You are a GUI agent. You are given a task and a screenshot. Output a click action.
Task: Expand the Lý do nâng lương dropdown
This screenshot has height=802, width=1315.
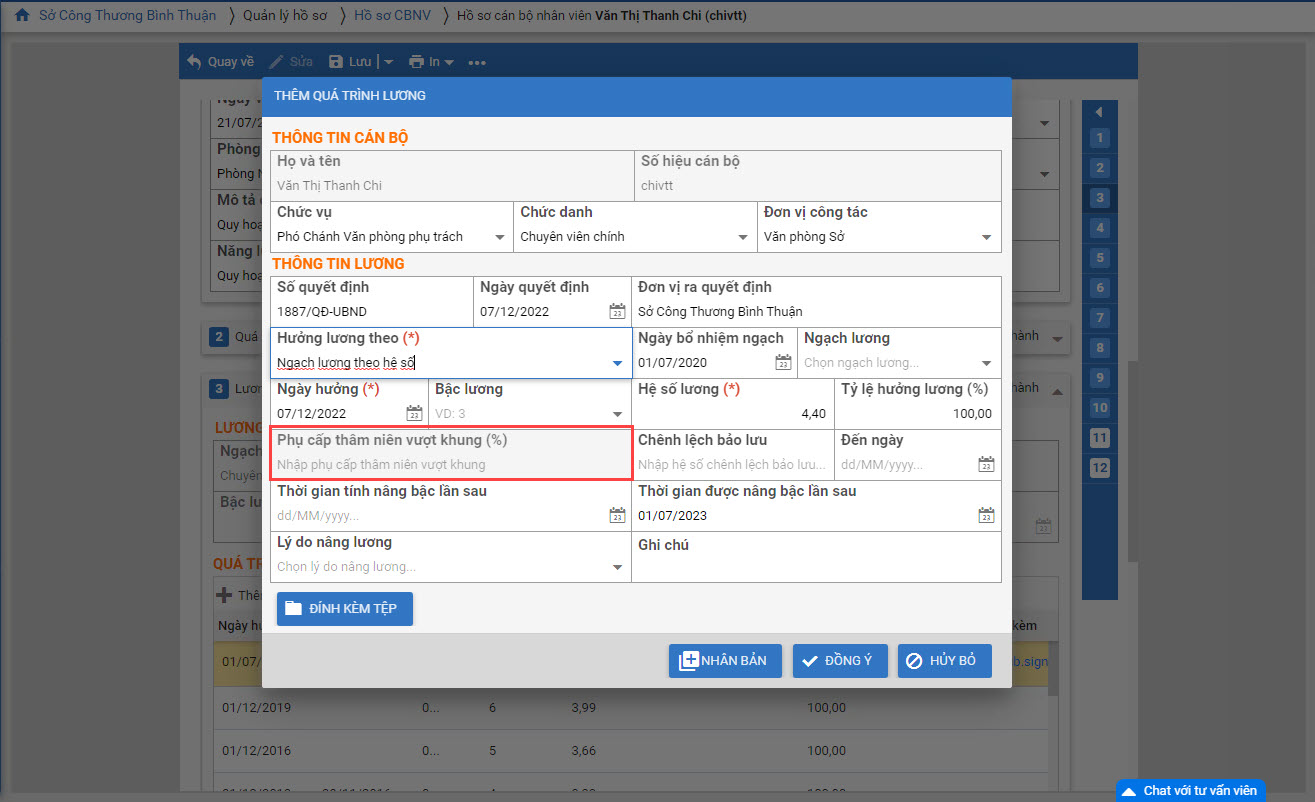tap(617, 568)
